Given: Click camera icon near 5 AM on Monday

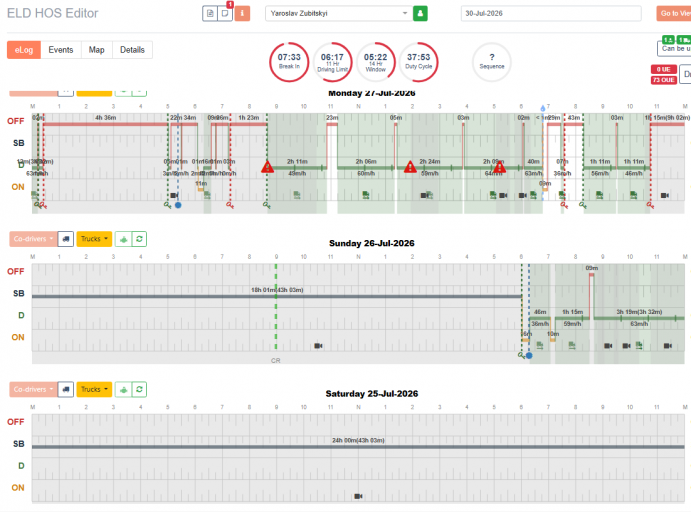Looking at the screenshot, I should pos(174,195).
